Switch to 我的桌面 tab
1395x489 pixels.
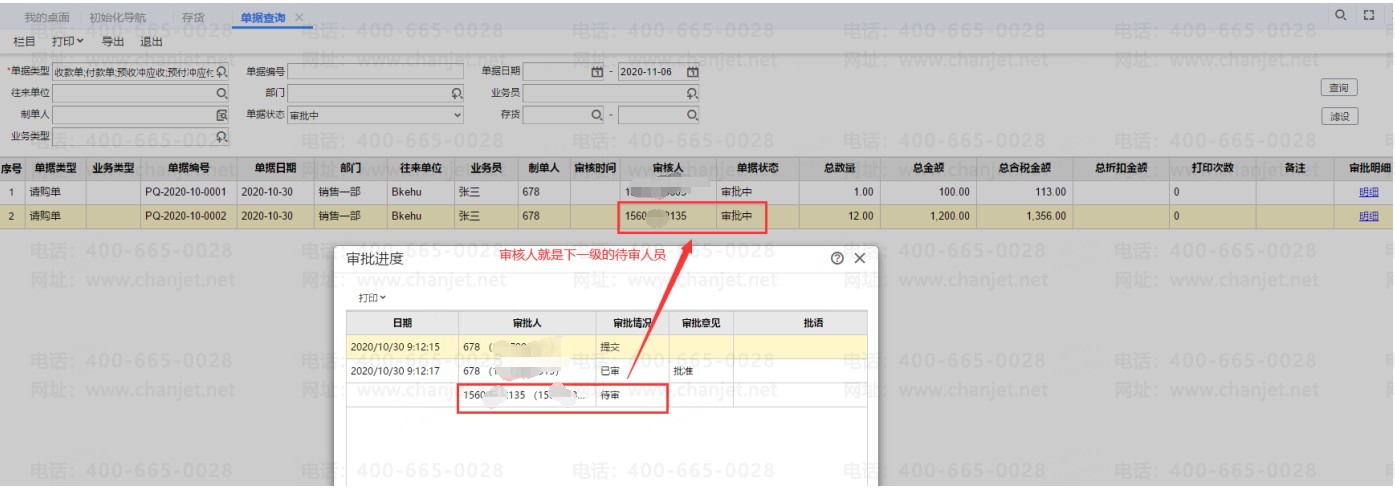coord(47,17)
